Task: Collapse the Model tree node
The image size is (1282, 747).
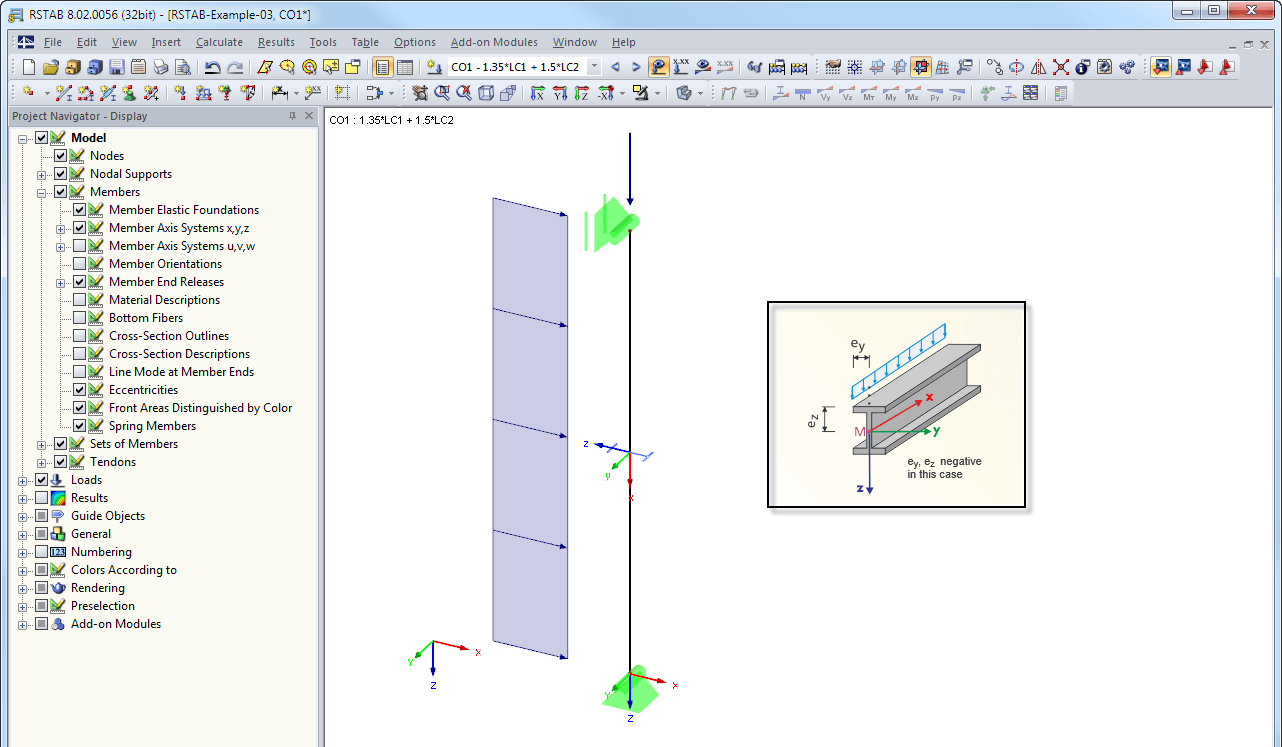Action: pyautogui.click(x=23, y=138)
